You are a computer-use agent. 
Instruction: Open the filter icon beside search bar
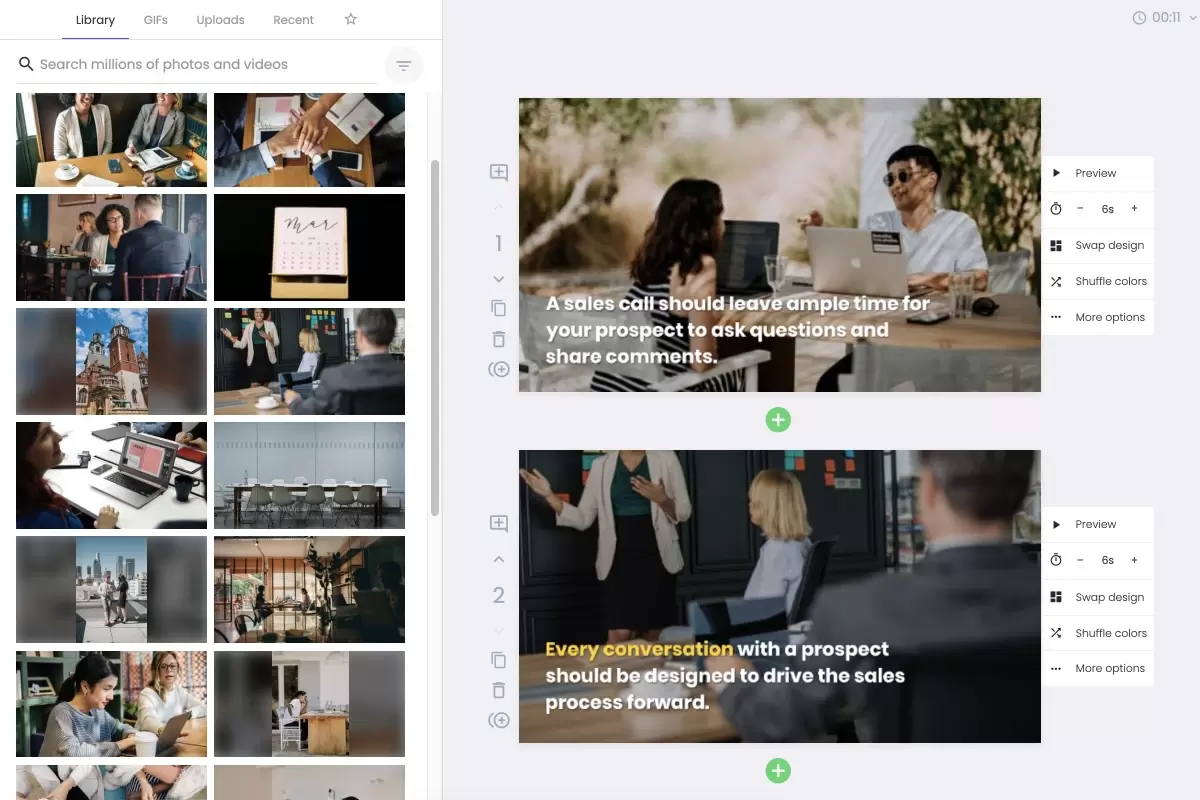(404, 66)
